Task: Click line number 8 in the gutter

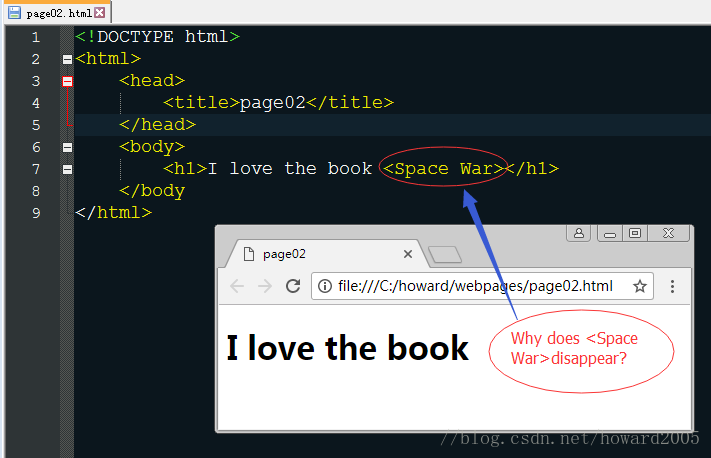Action: click(x=36, y=191)
